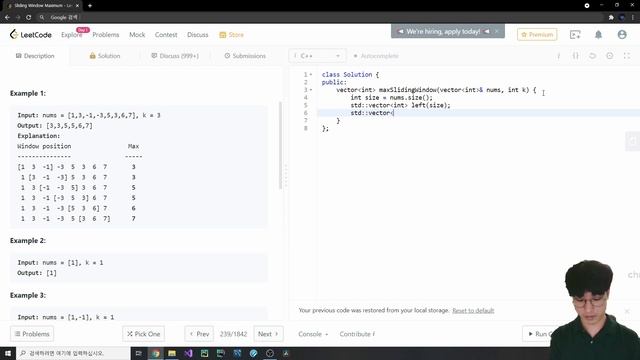Screen dimensions: 640x360
Task: Go to the Next problem
Action: tap(268, 334)
